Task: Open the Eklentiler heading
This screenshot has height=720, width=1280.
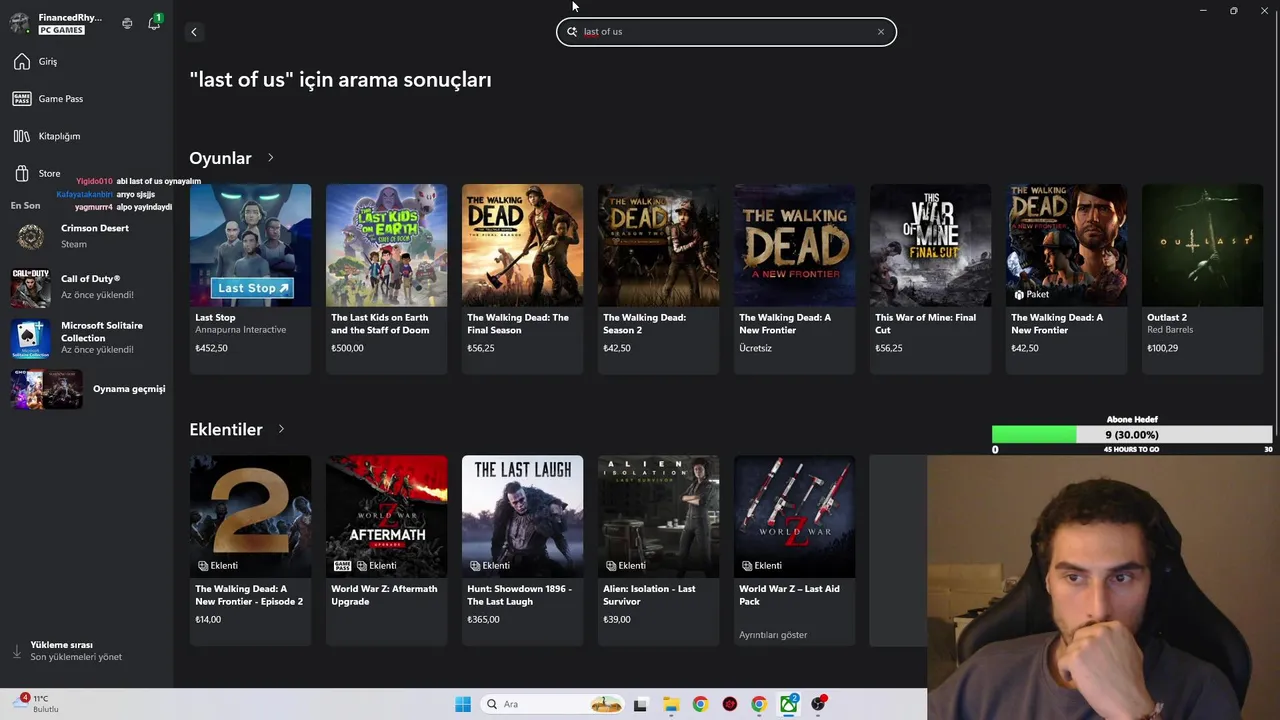Action: click(x=226, y=429)
